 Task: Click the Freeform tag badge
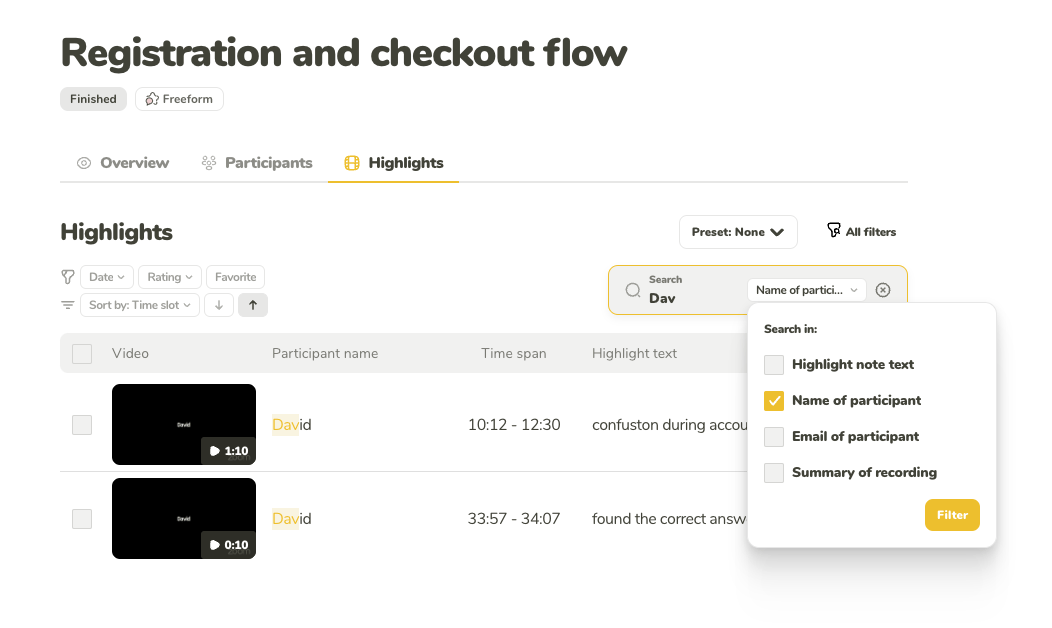pyautogui.click(x=179, y=99)
